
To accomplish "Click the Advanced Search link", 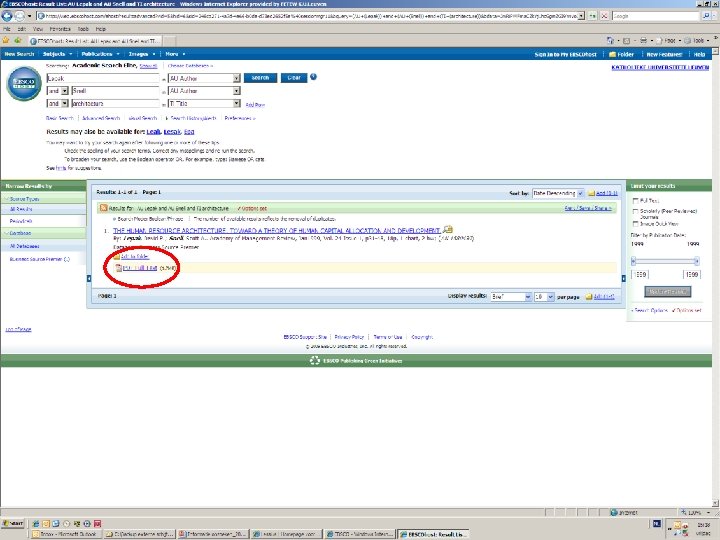I will 101,118.
